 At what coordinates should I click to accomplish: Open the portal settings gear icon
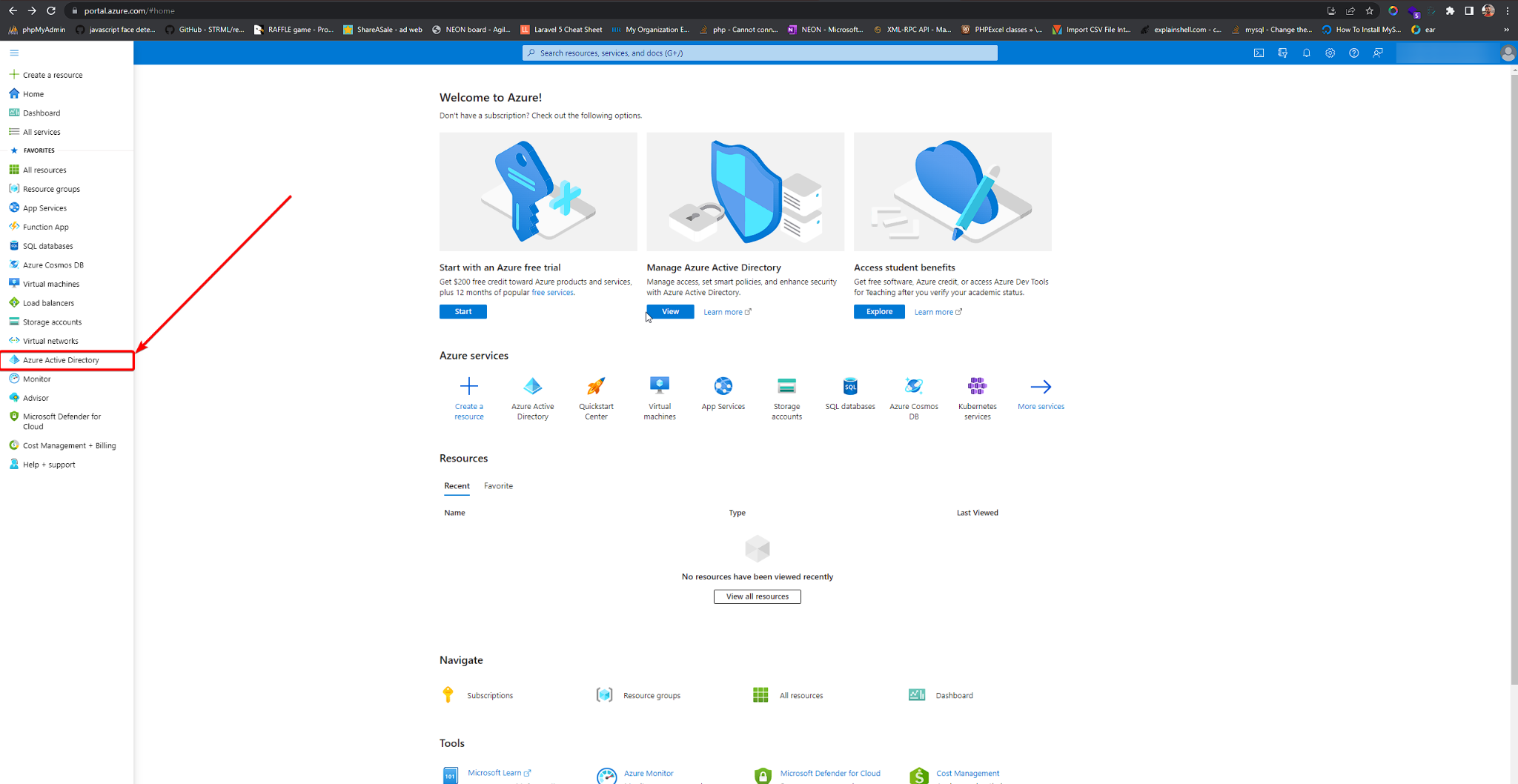coord(1330,53)
